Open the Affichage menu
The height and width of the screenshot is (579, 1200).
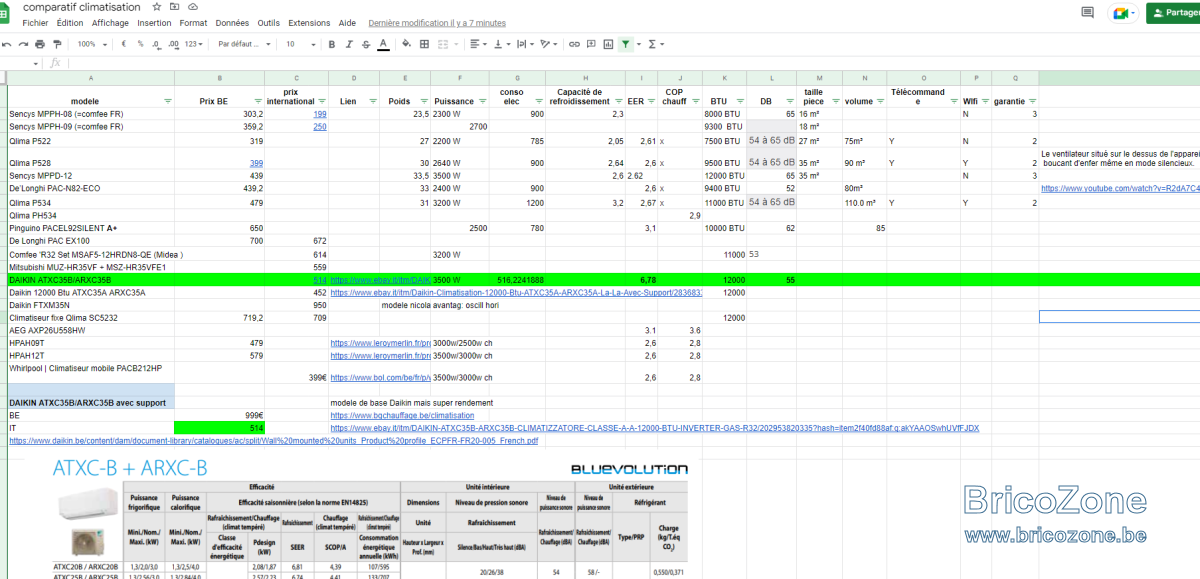pyautogui.click(x=110, y=22)
